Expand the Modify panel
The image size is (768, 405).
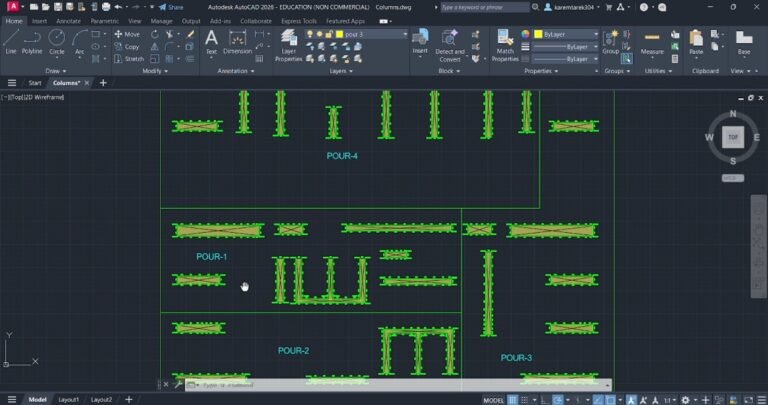click(x=155, y=71)
